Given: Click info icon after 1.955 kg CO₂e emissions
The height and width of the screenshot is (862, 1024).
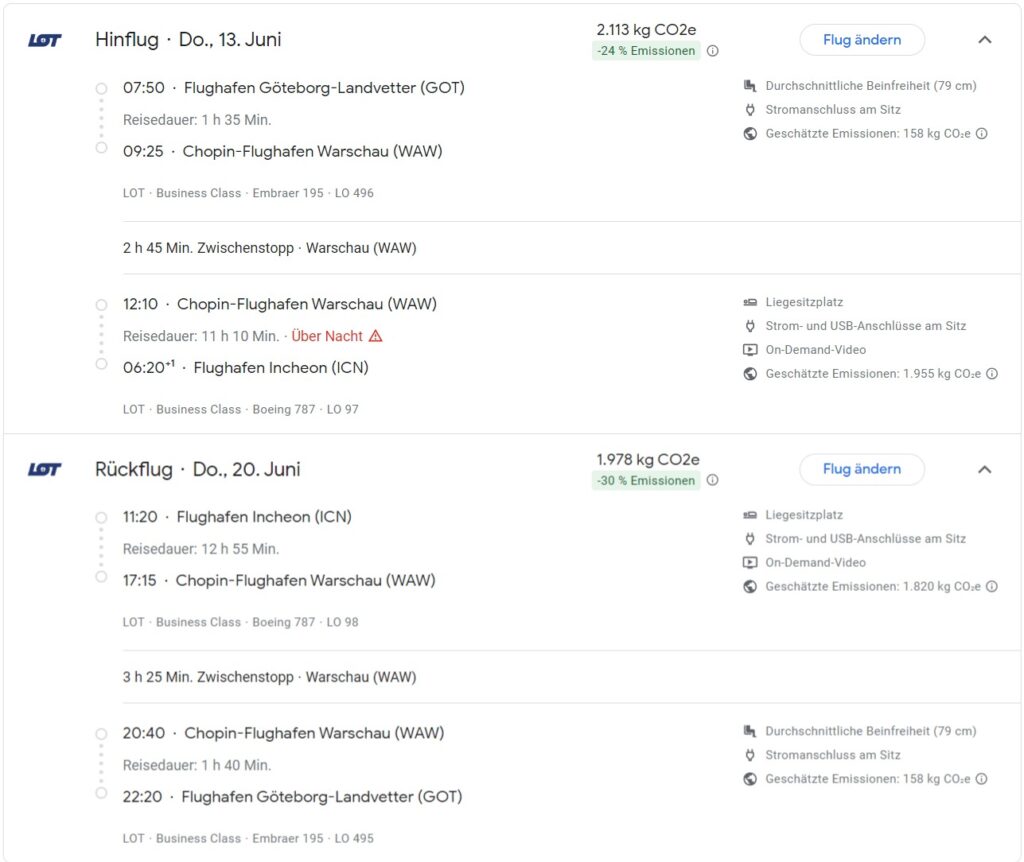Looking at the screenshot, I should 992,374.
